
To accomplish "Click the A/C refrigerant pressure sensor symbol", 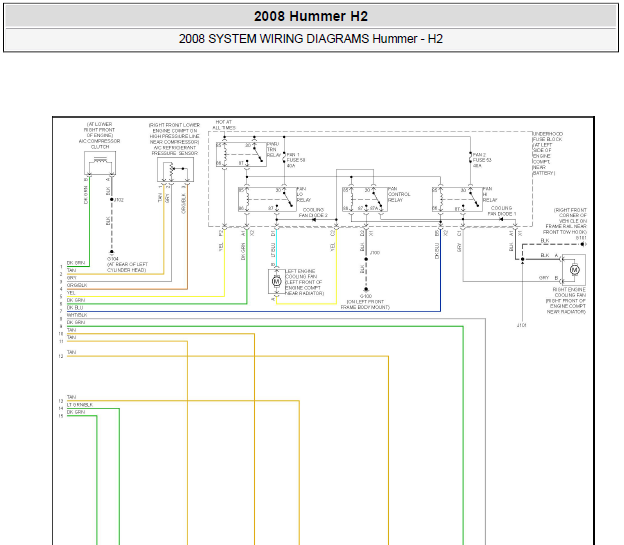I will pyautogui.click(x=176, y=170).
